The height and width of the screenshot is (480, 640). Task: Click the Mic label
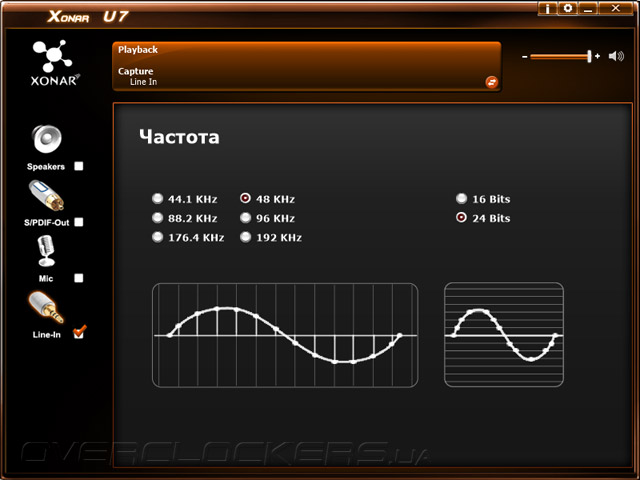[x=46, y=278]
